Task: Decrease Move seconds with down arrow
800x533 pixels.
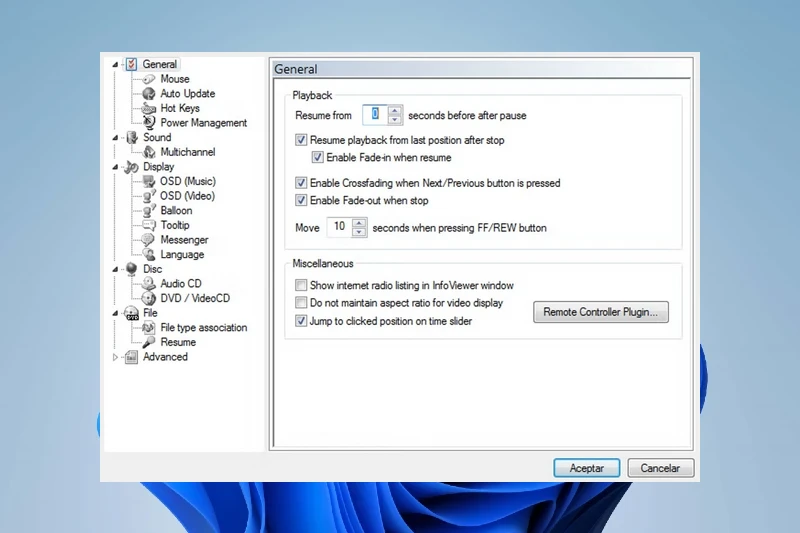Action: 359,232
